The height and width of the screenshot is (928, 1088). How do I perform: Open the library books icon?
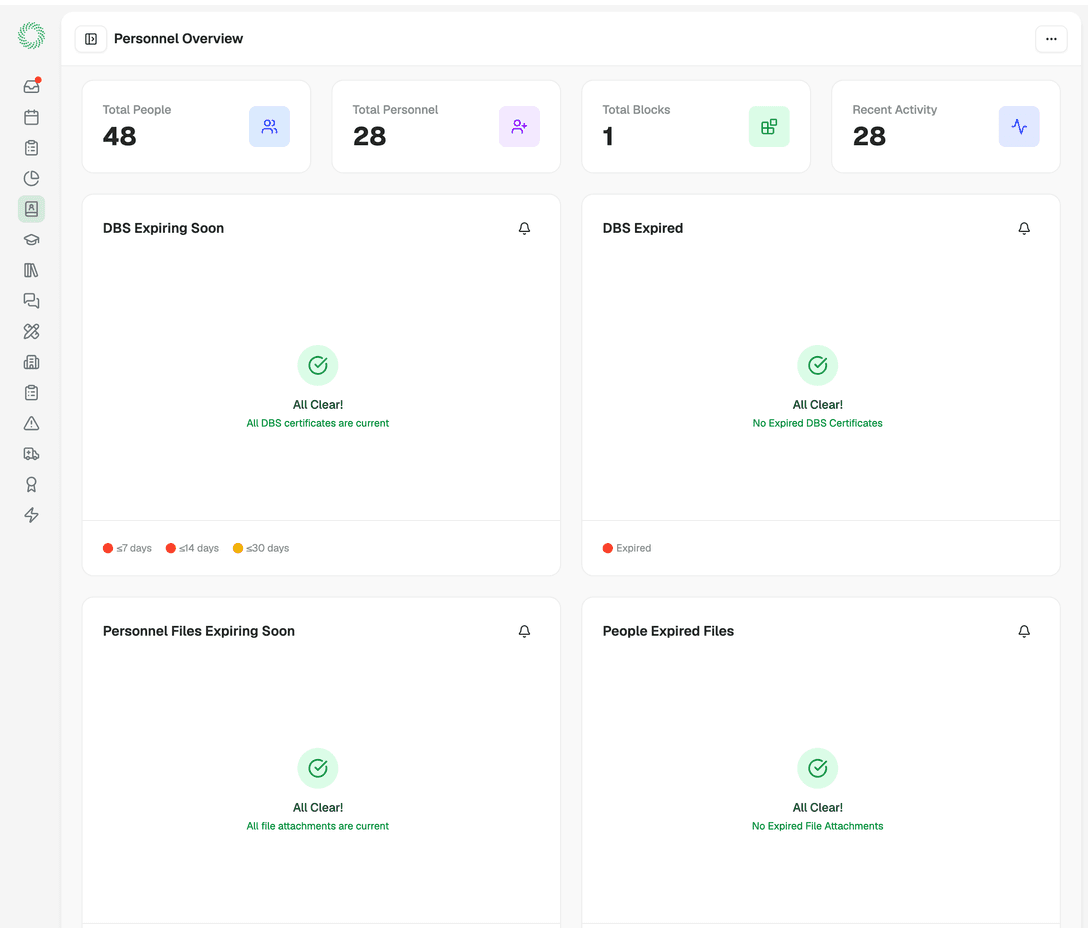pos(31,270)
